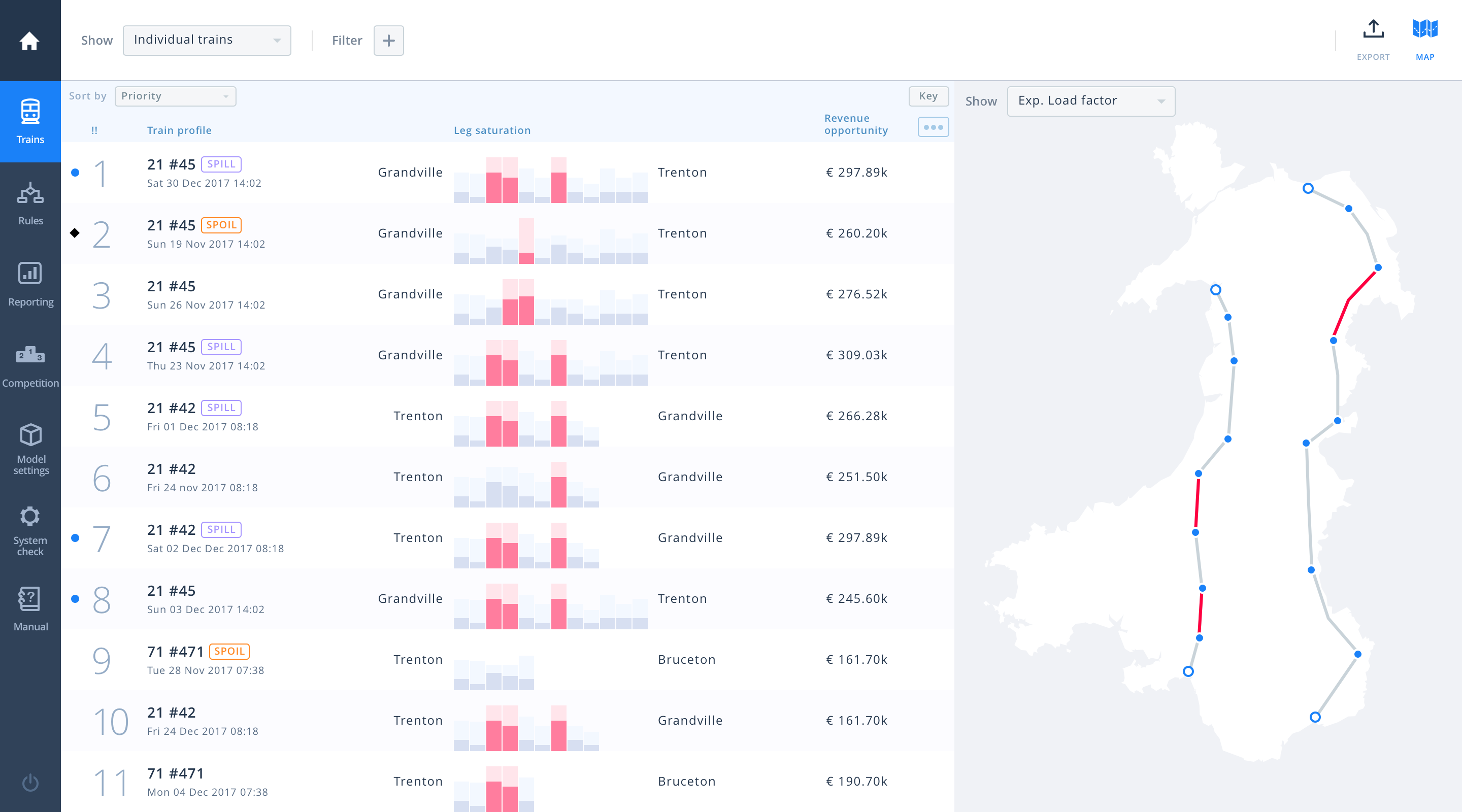This screenshot has height=812, width=1462.
Task: Click the top terminus marker on west route
Action: tap(1215, 290)
